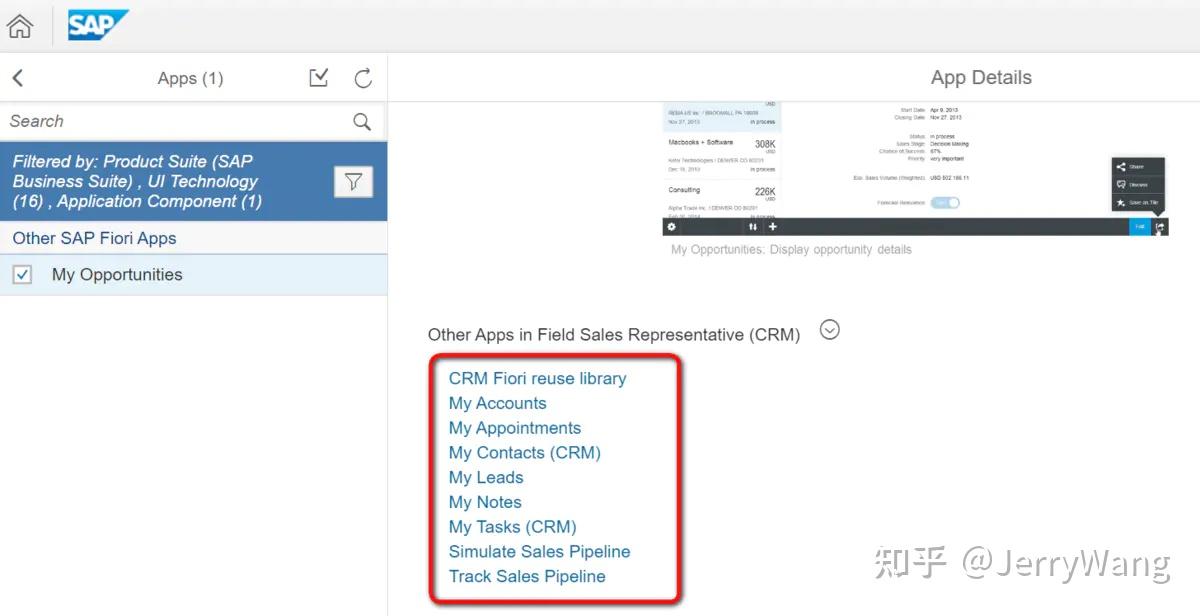Click the App Details header title
Screen dimensions: 1200x616
[981, 77]
